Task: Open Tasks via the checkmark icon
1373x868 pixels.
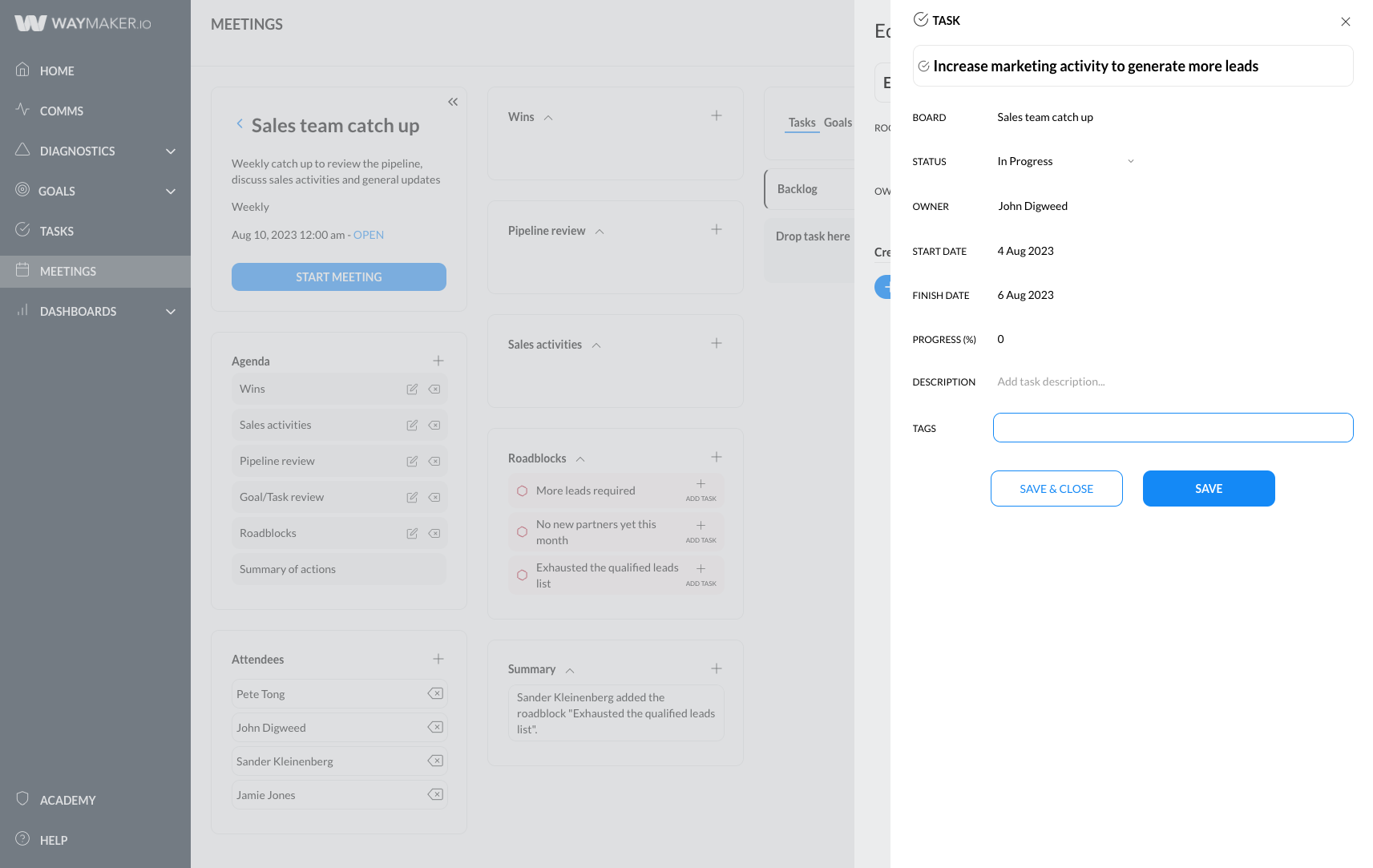Action: (x=22, y=229)
